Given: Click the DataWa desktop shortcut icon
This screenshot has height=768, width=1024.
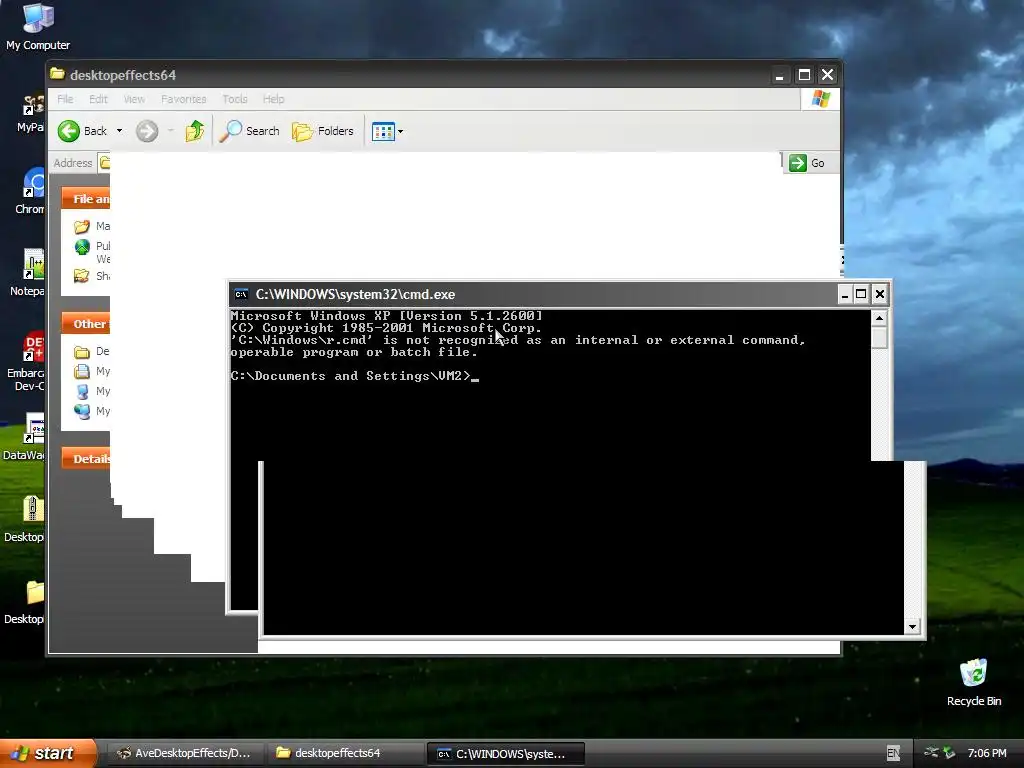Looking at the screenshot, I should point(24,437).
